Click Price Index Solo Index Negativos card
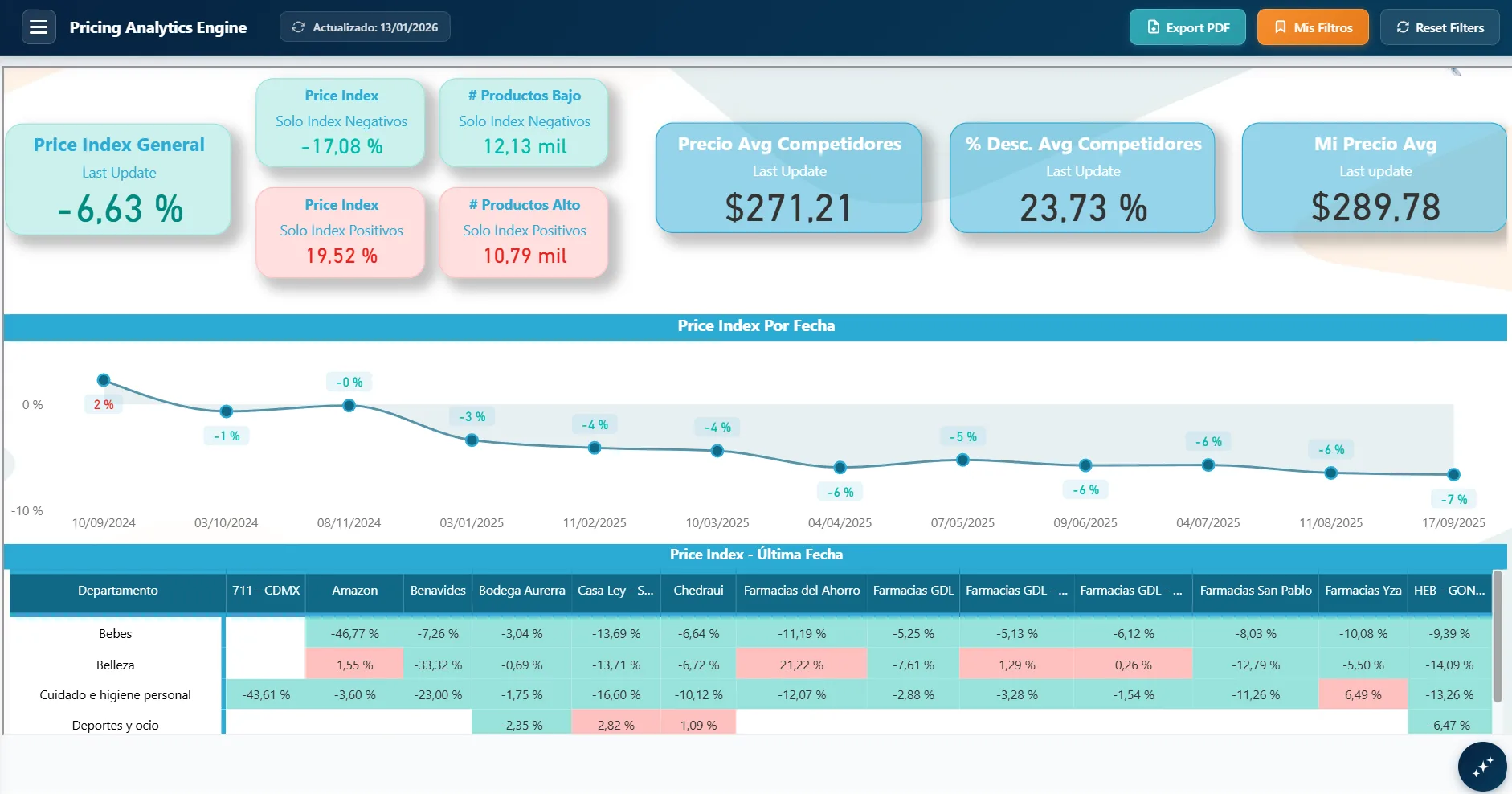The image size is (1512, 794). tap(341, 122)
